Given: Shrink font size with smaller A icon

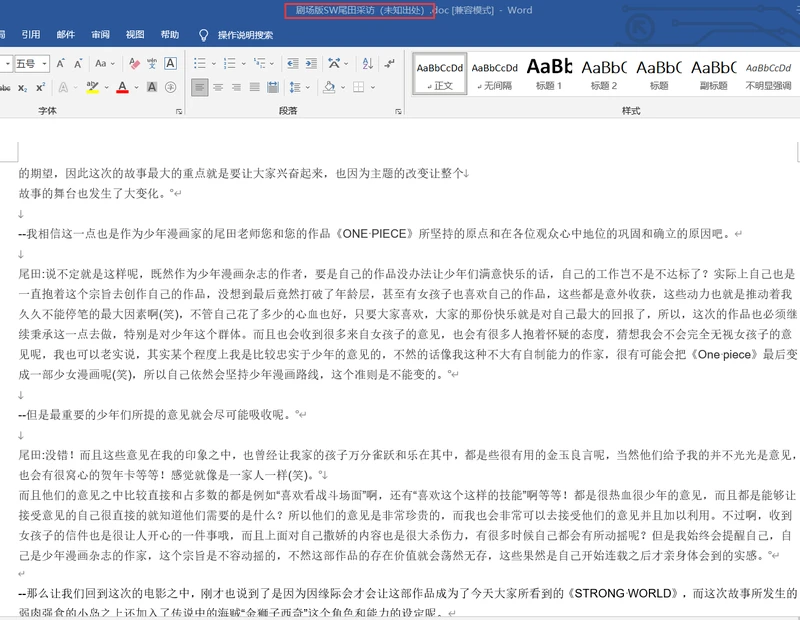Looking at the screenshot, I should 78,64.
